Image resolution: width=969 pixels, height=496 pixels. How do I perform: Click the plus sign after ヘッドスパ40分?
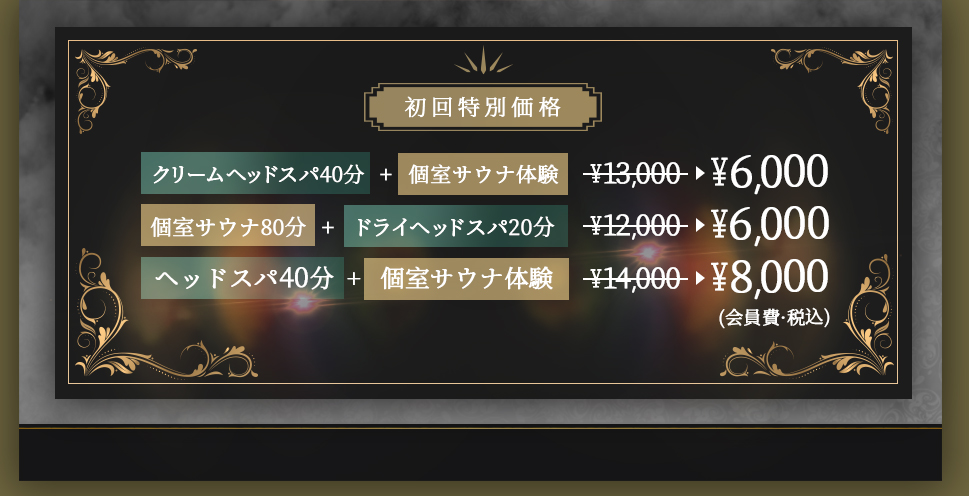tap(353, 279)
